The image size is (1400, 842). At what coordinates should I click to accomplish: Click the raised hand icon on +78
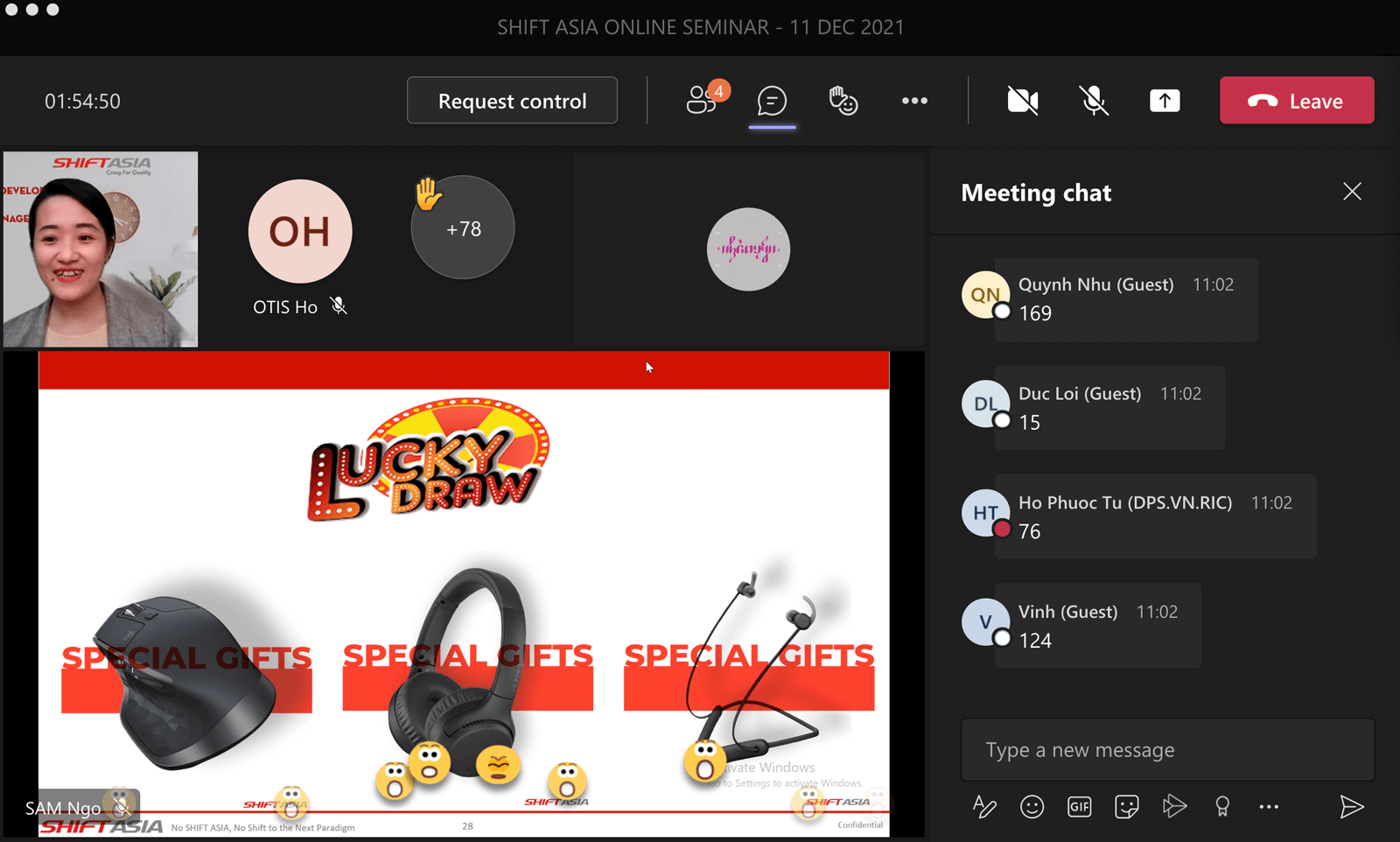[428, 193]
